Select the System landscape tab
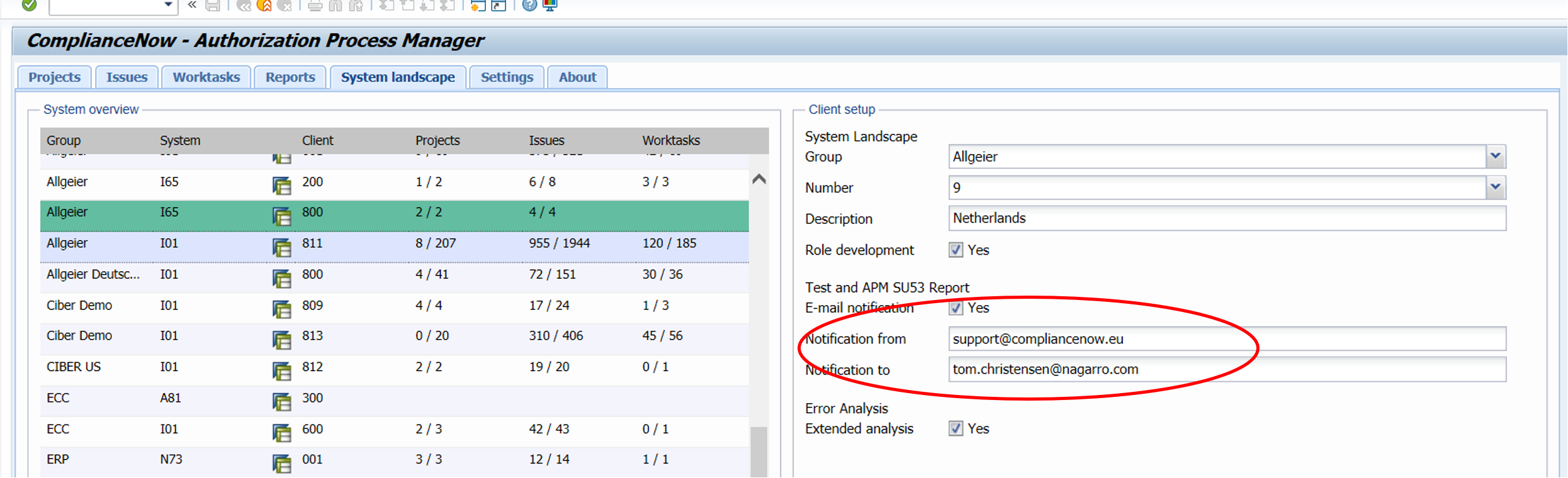1568x478 pixels. click(x=398, y=77)
